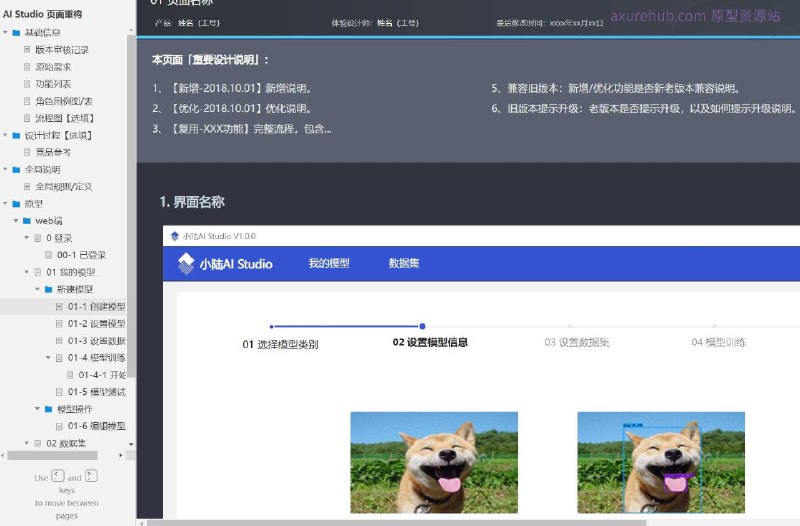
Task: Click the page icon beside 竞品参考
Action: tap(27, 152)
